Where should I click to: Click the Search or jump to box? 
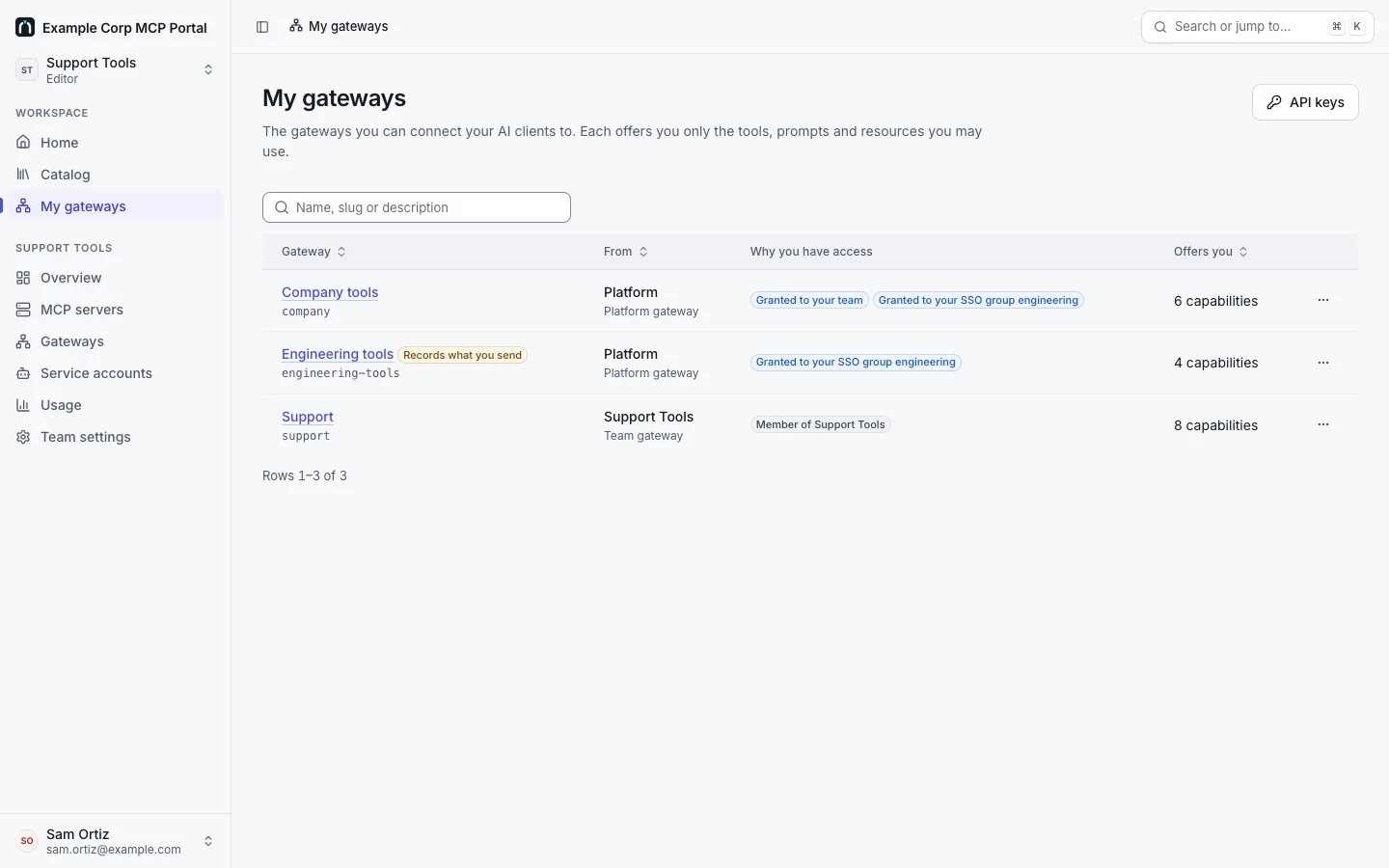1258,27
